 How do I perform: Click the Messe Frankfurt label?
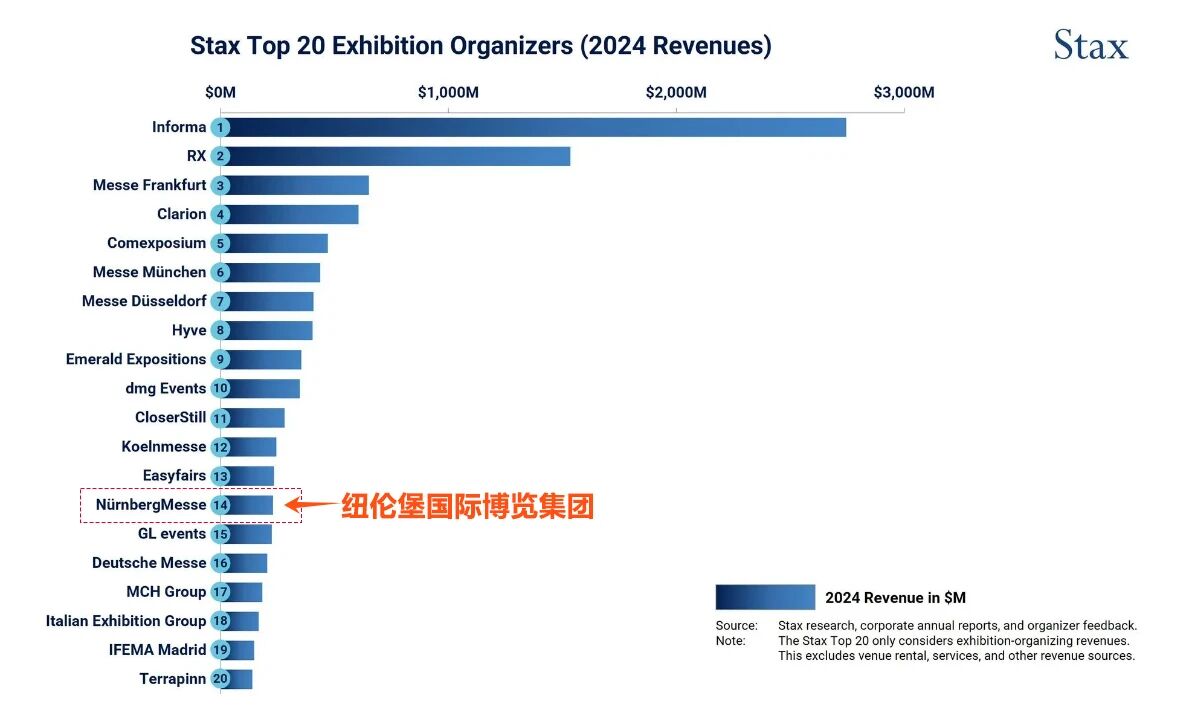point(149,185)
